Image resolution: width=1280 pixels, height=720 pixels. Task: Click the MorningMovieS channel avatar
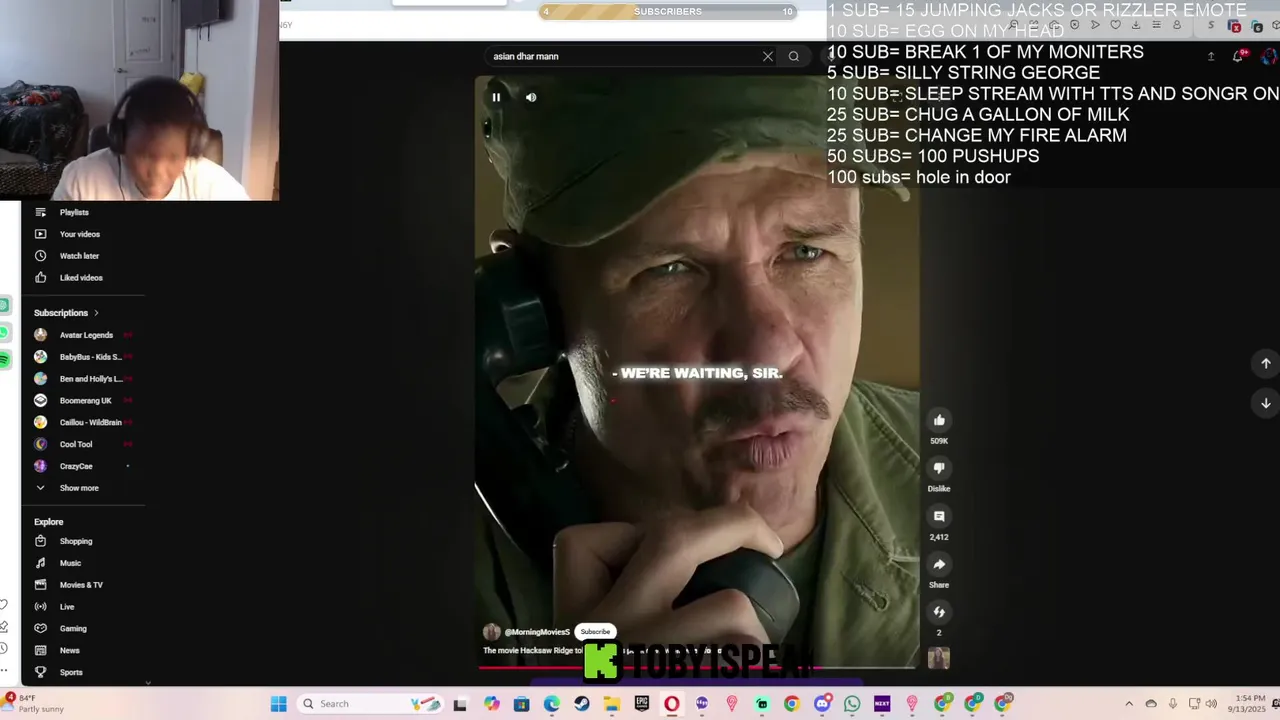tap(491, 632)
